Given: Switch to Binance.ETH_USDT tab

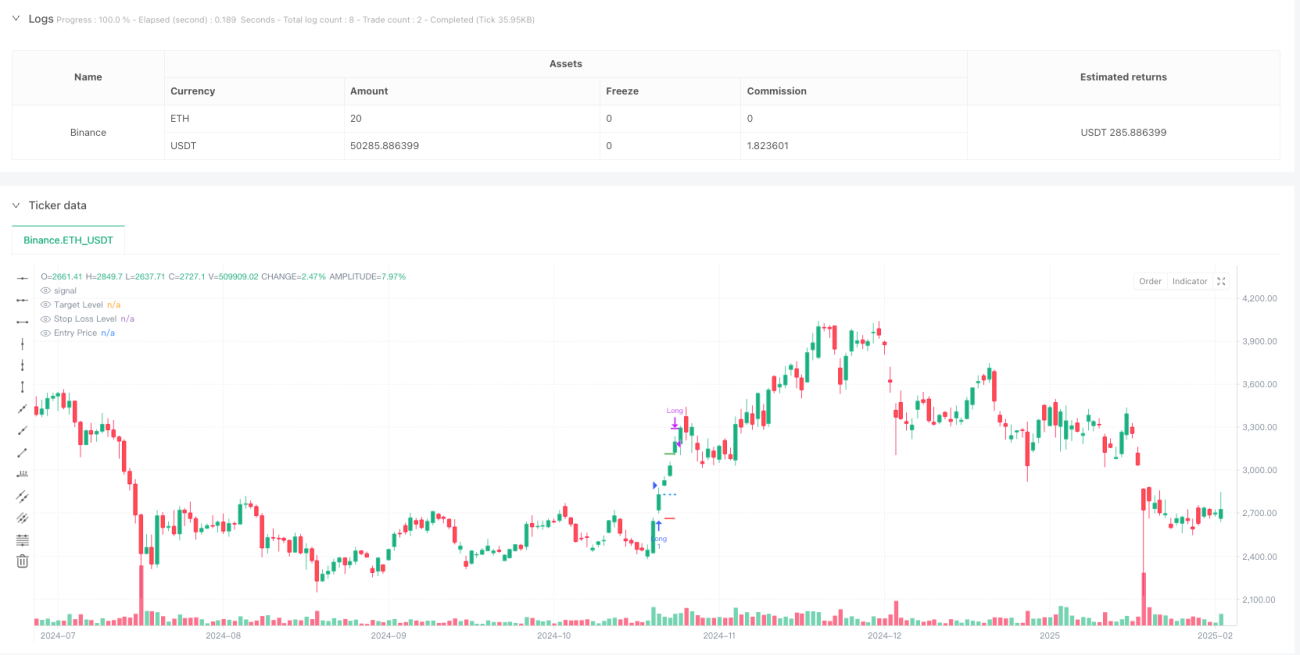Looking at the screenshot, I should 68,241.
